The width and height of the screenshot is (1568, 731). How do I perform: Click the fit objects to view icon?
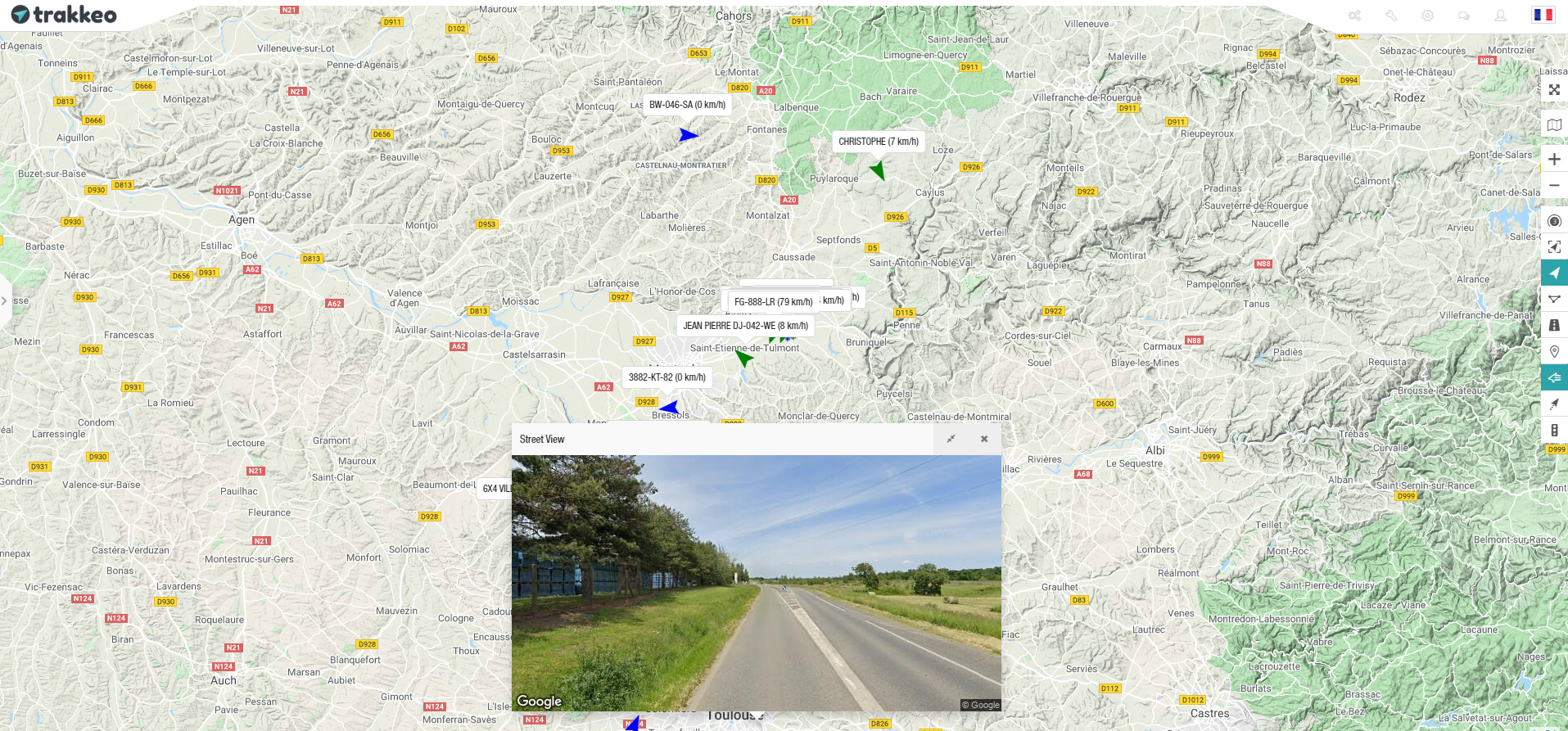[1554, 247]
